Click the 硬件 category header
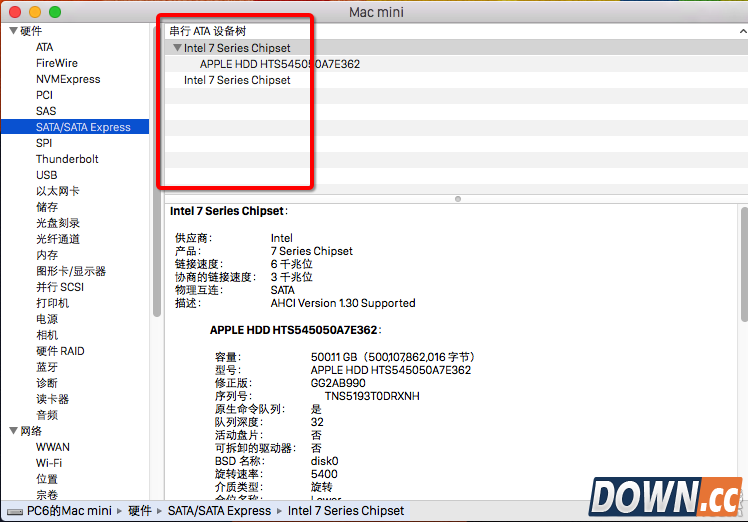 coord(31,31)
